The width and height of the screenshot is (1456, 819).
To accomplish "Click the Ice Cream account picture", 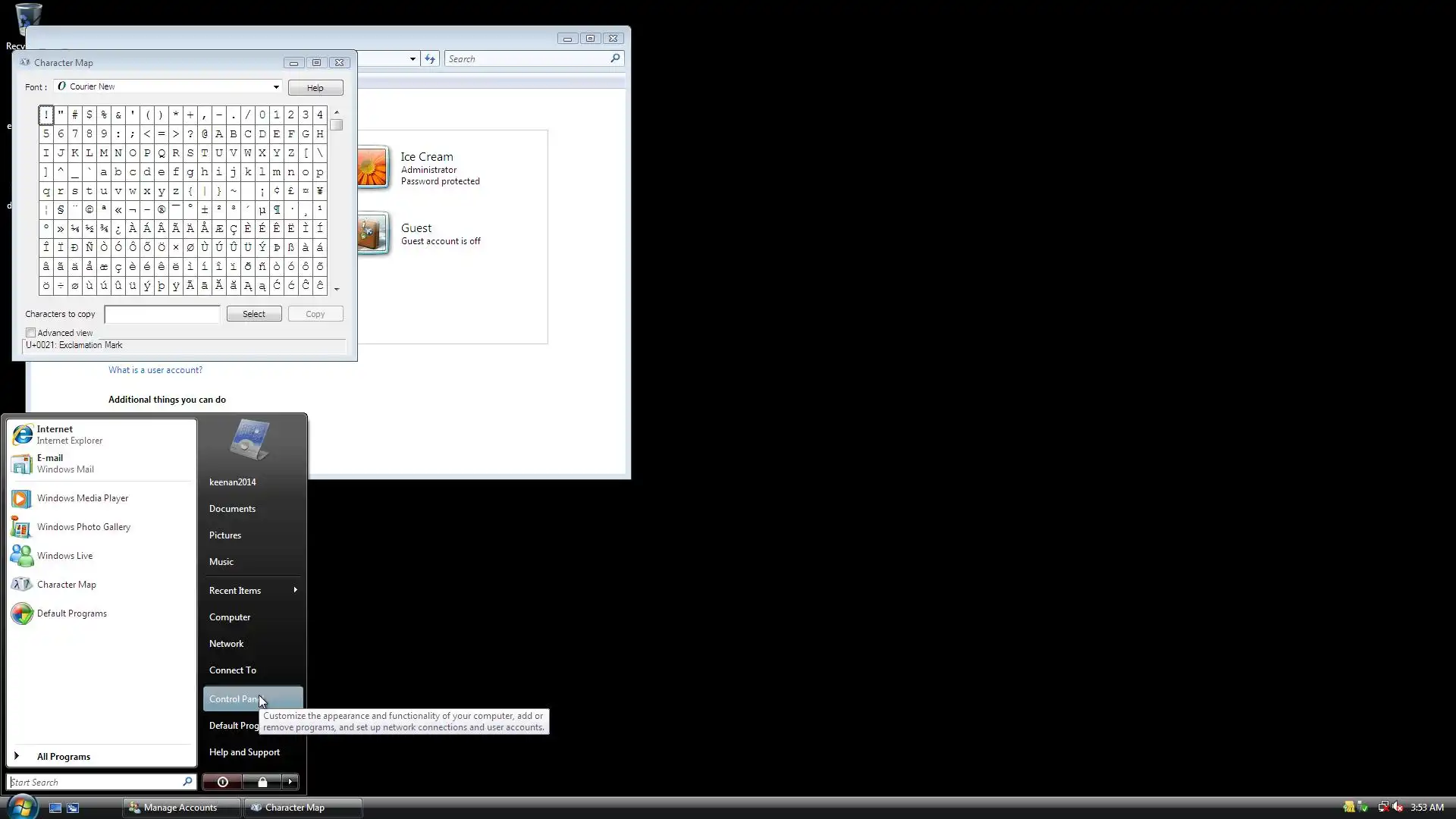I will point(372,168).
